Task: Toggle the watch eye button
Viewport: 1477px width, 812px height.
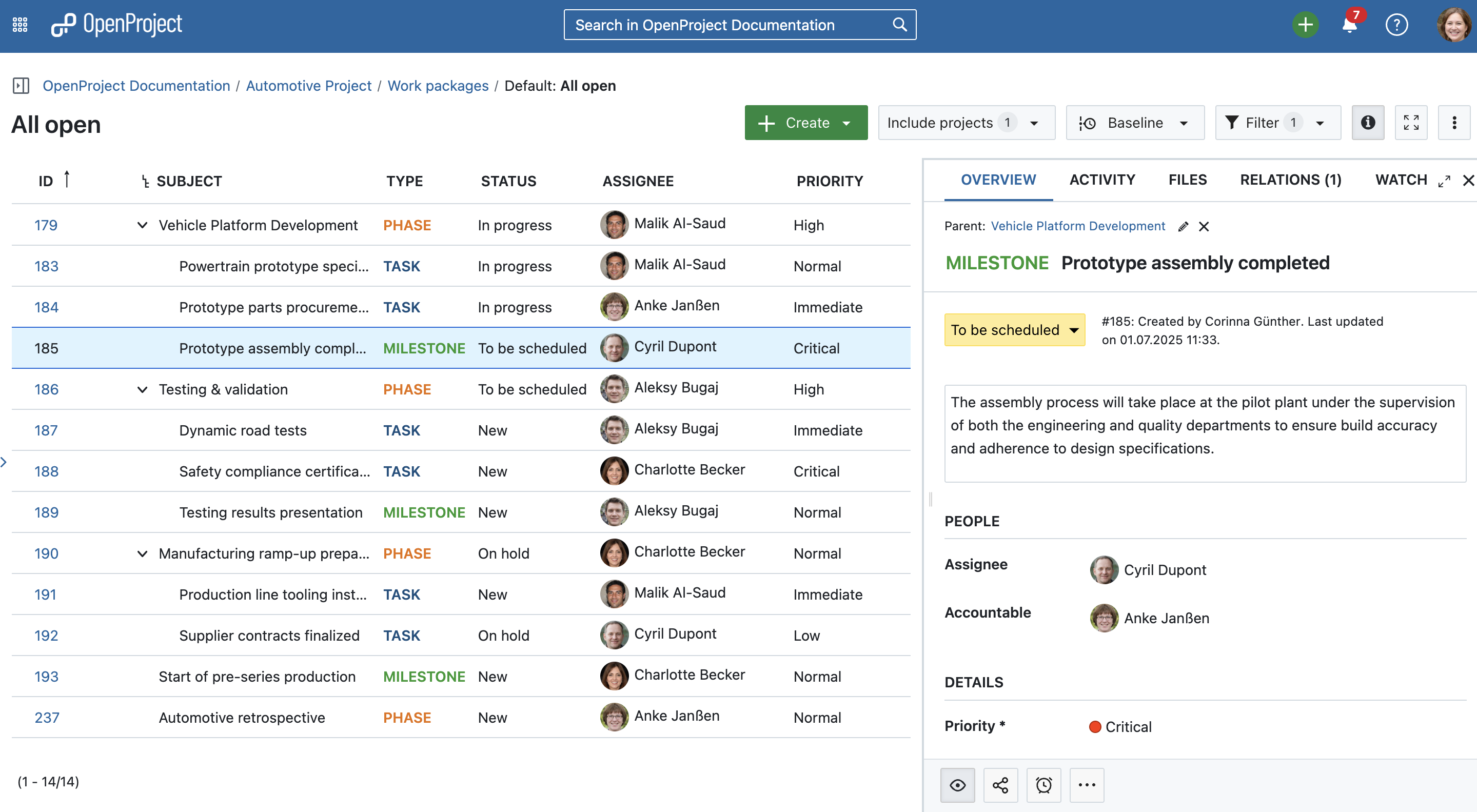Action: point(957,784)
